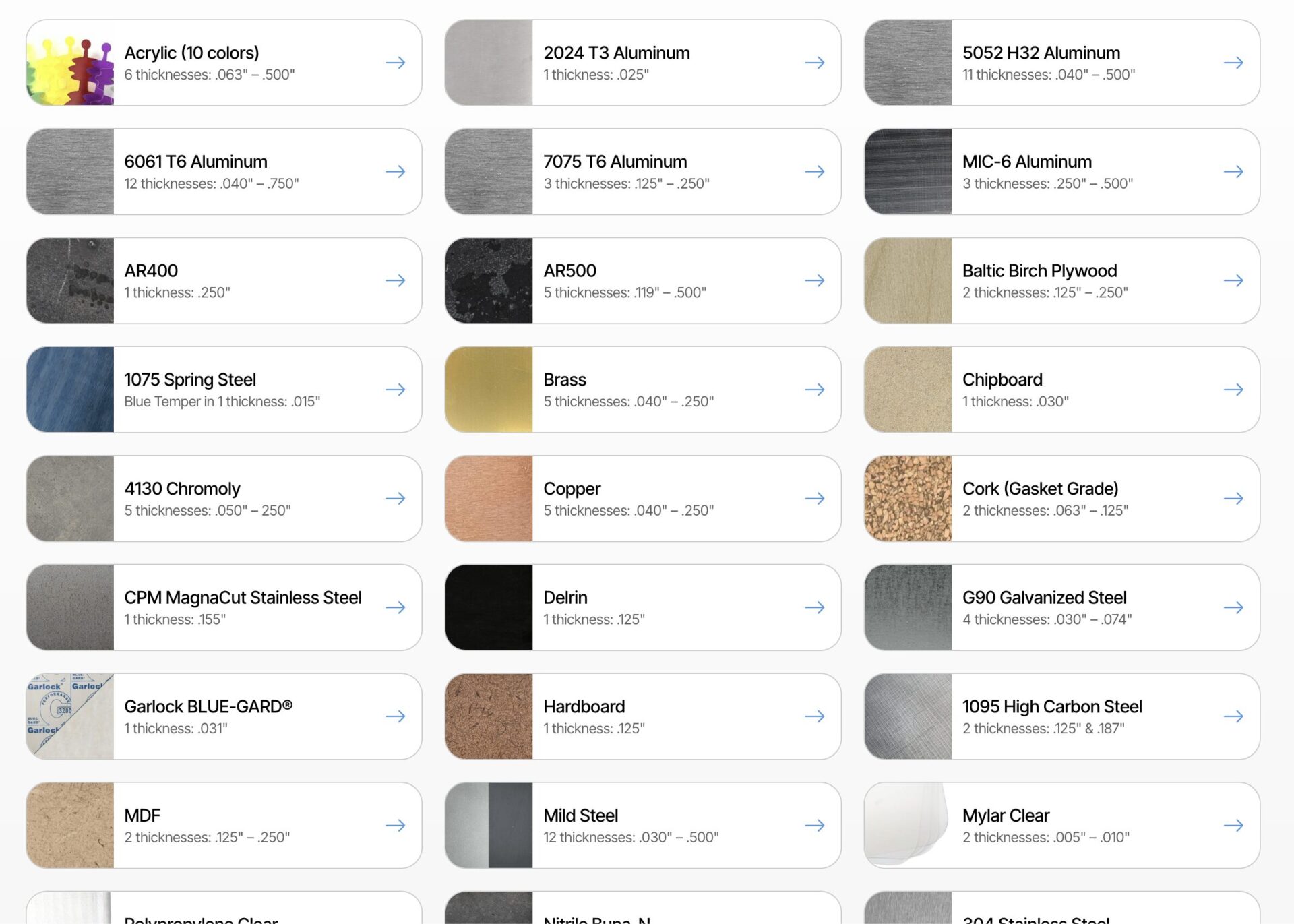Click the arrow on Garlock BLUE-GARD card
Image resolution: width=1294 pixels, height=924 pixels.
(x=396, y=716)
